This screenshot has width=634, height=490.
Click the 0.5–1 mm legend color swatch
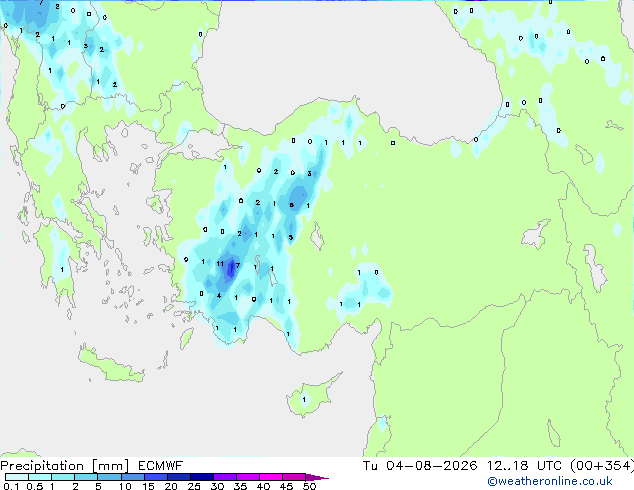[40, 477]
